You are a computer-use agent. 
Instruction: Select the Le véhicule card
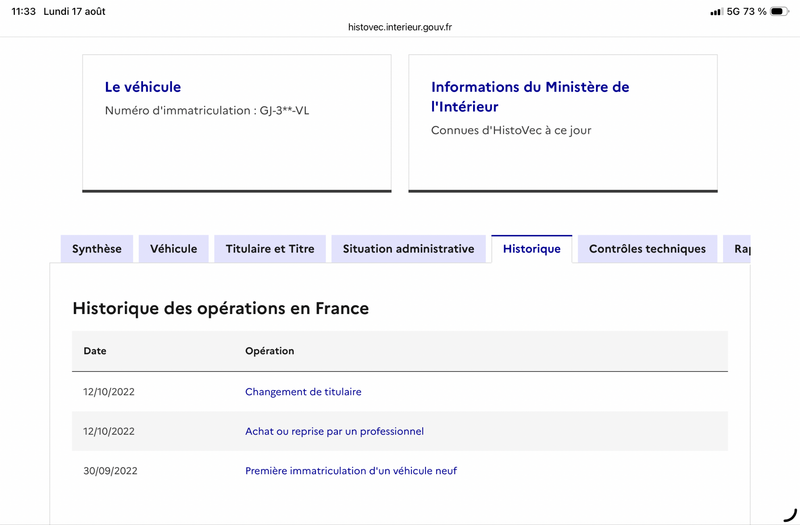(237, 123)
